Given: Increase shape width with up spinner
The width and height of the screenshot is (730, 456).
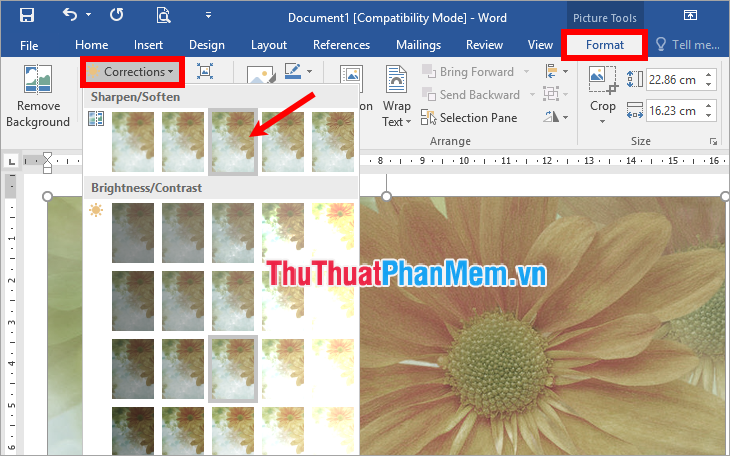Looking at the screenshot, I should click(708, 105).
